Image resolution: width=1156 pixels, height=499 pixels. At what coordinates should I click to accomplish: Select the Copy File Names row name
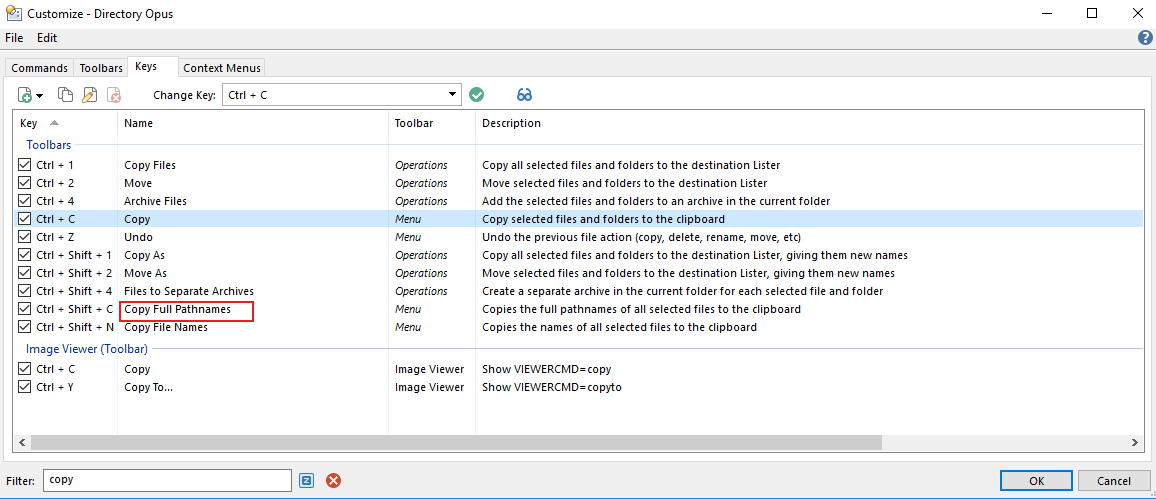[x=166, y=327]
